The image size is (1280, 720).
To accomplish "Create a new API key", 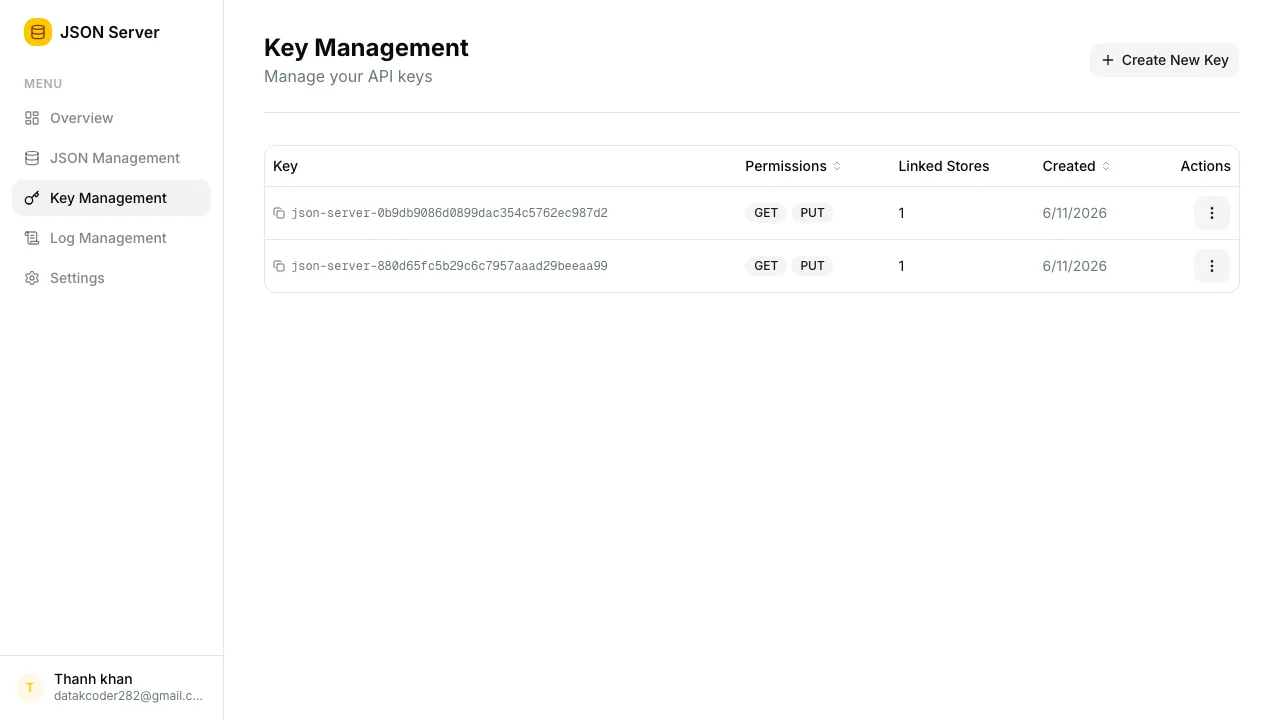I will tap(1164, 60).
